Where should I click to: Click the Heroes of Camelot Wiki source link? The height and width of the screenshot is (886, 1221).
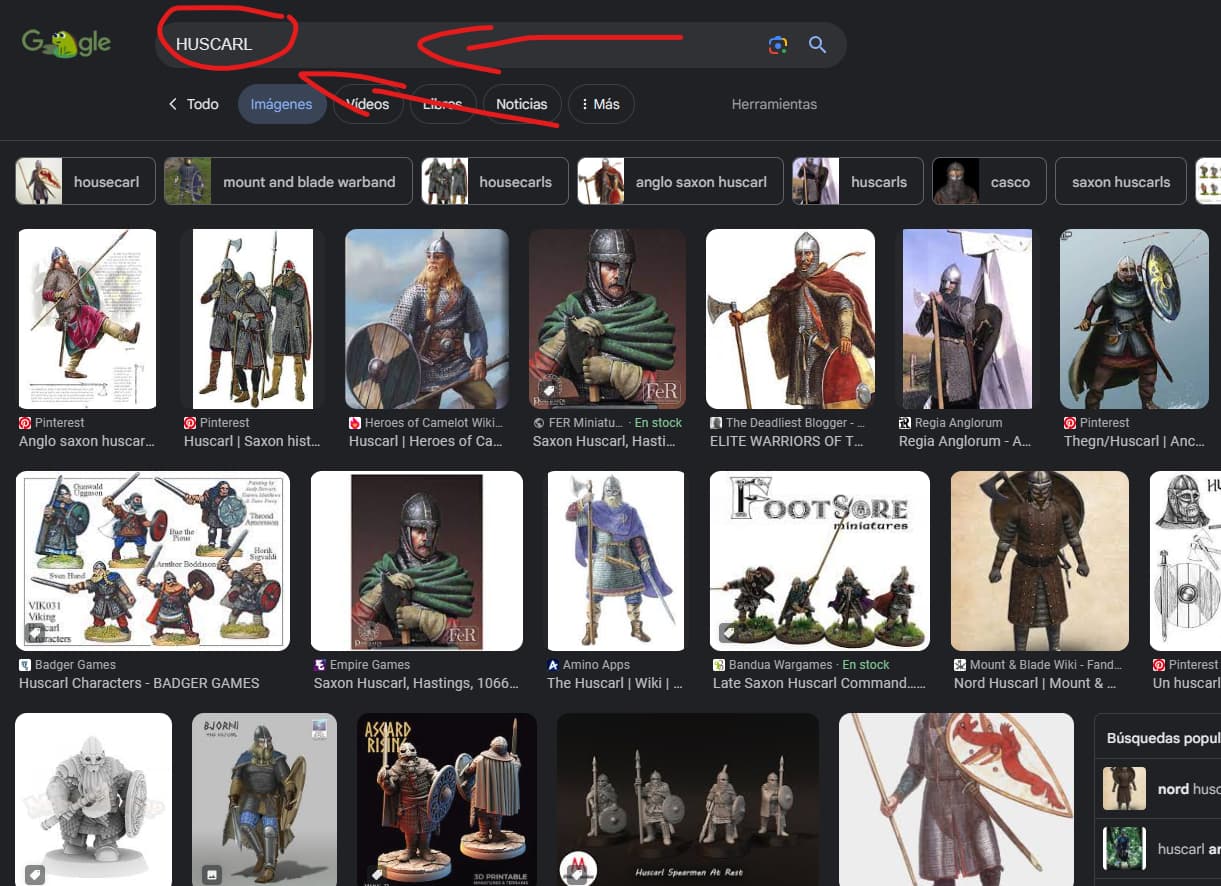point(433,423)
